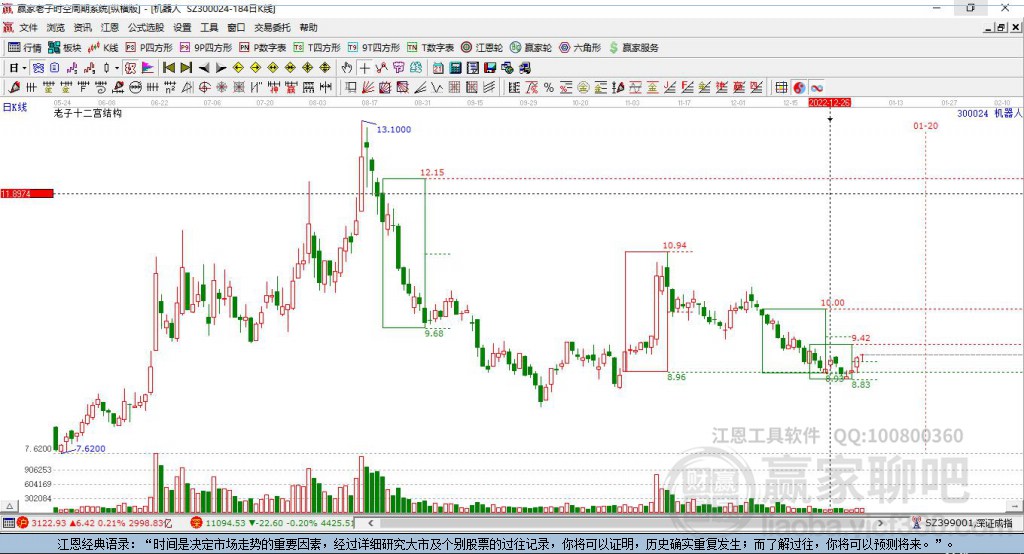
Task: Click the percent % retracement tool
Action: [x=549, y=88]
